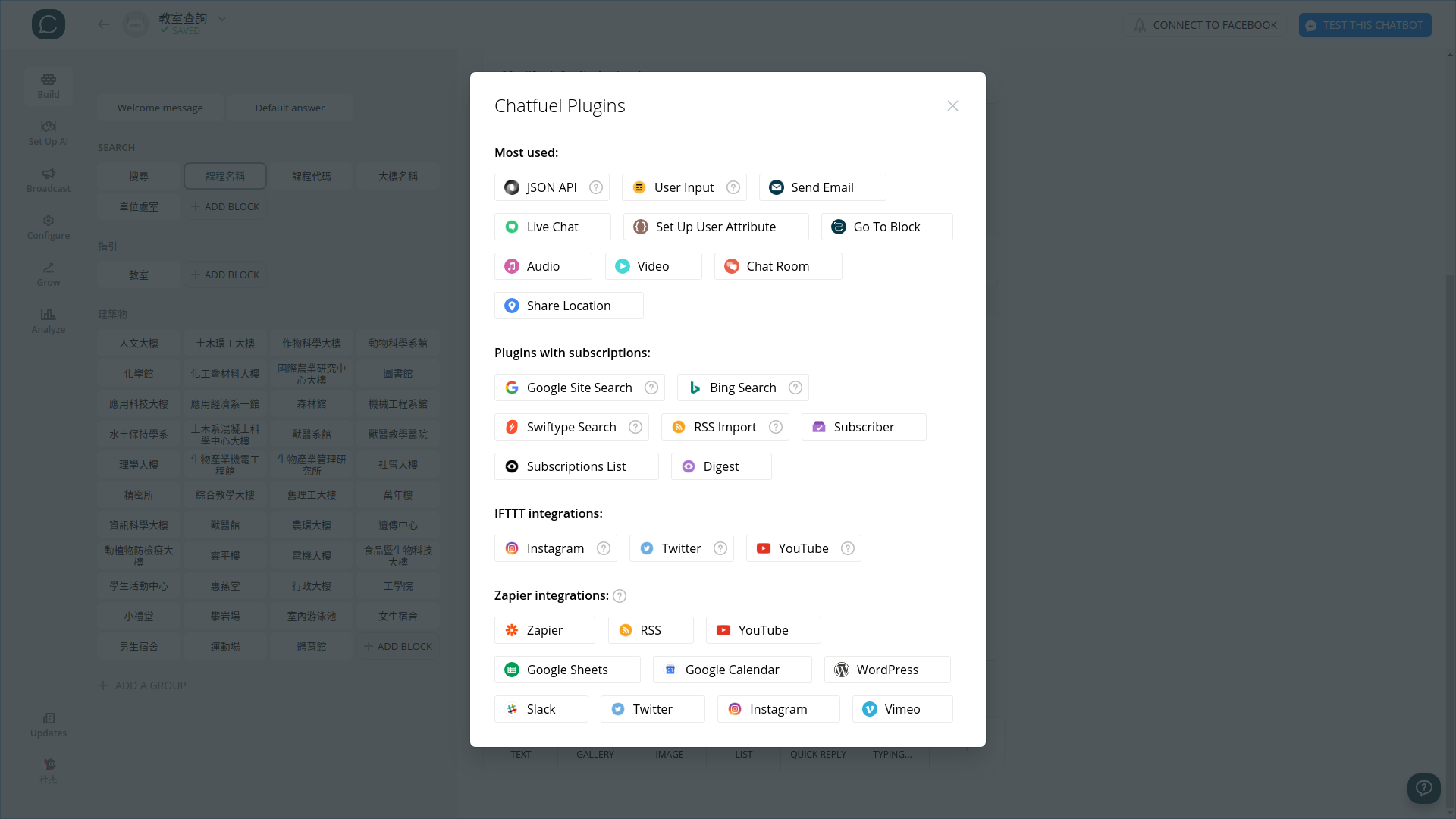The image size is (1456, 819).
Task: Expand the bot name dropdown chevron
Action: click(x=222, y=19)
